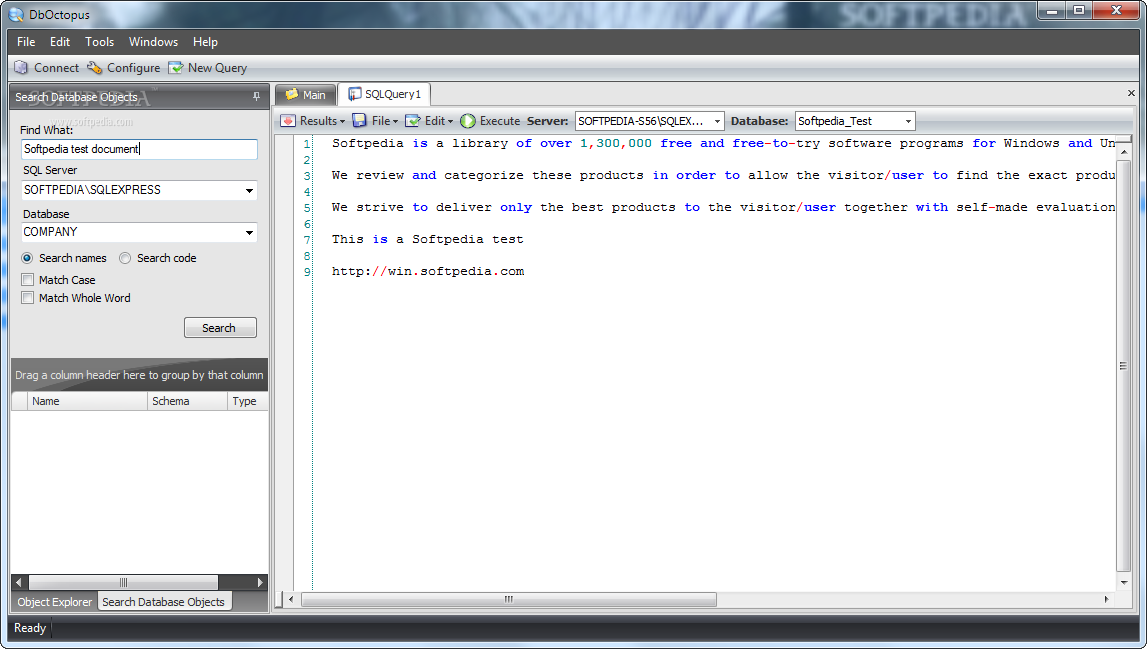
Task: Open the Results dropdown arrow
Action: click(342, 121)
